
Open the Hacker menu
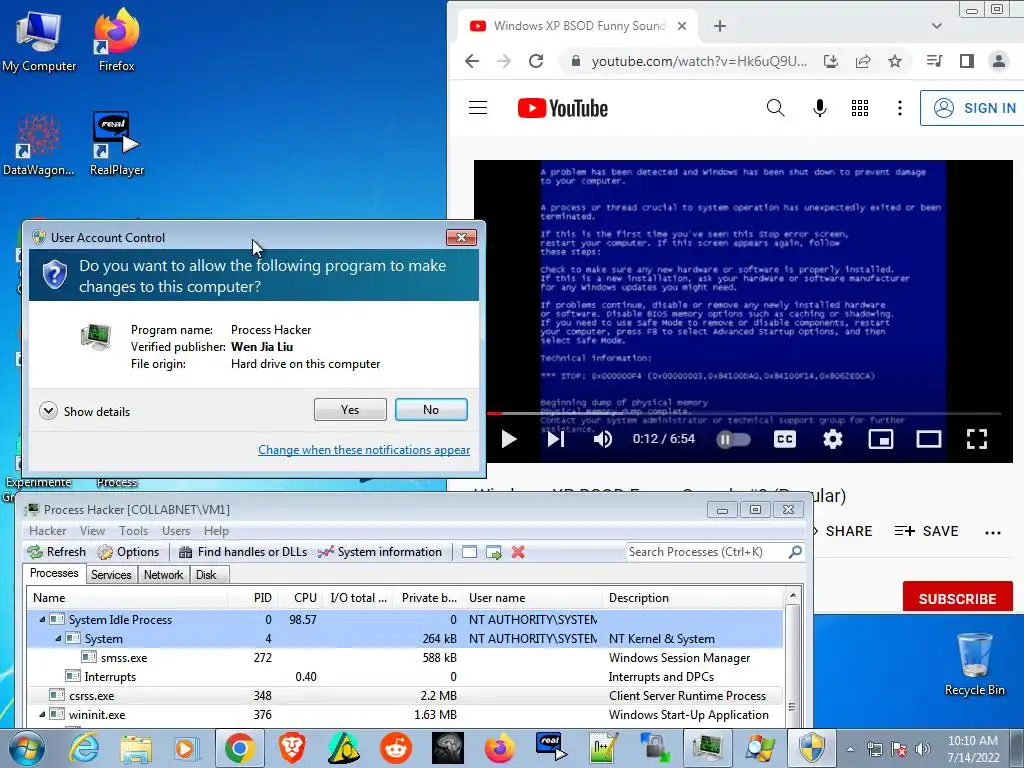point(47,531)
